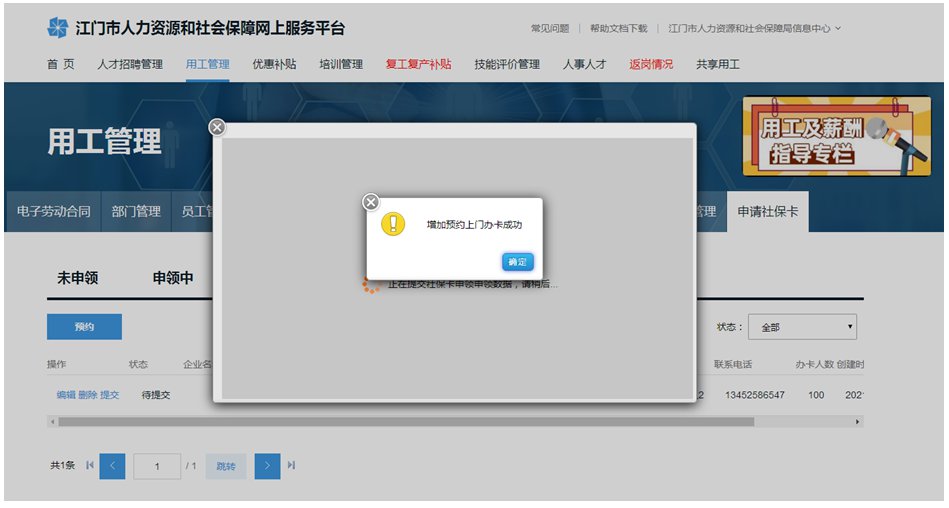Click 跳转 jump button
The width and height of the screenshot is (949, 508).
coord(226,466)
